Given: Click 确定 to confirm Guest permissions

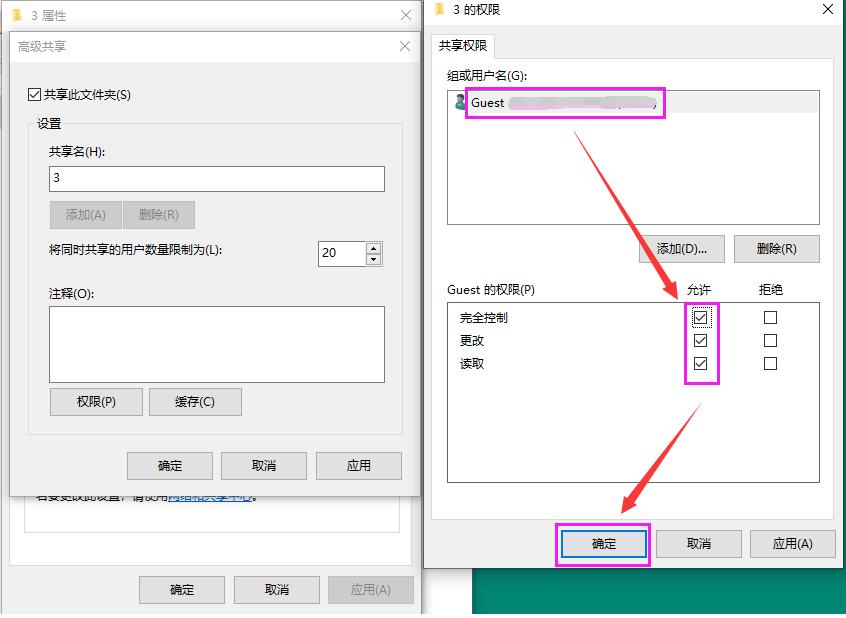Looking at the screenshot, I should [x=602, y=544].
